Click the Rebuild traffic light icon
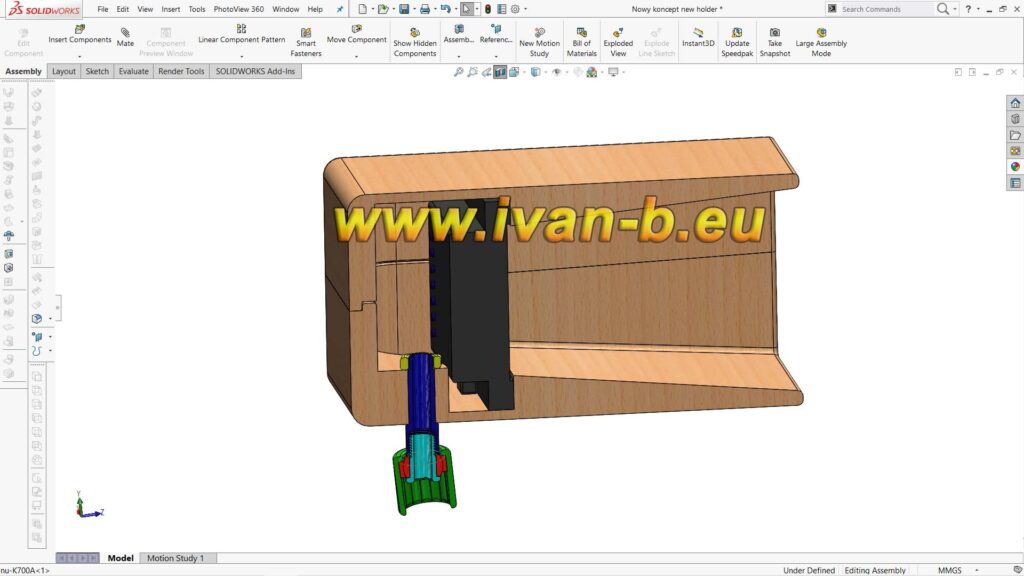This screenshot has height=576, width=1024. tap(487, 9)
